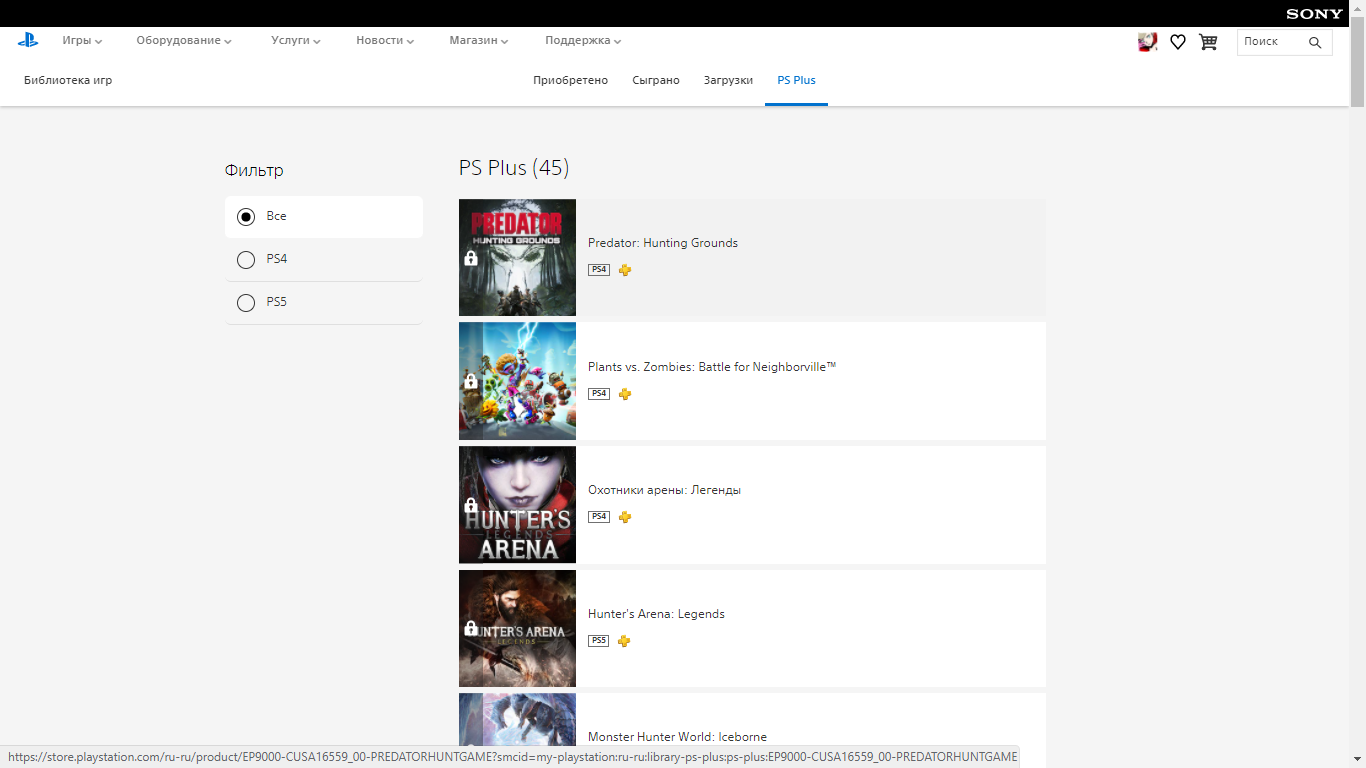
Task: Open the wishlist heart icon
Action: click(1178, 42)
